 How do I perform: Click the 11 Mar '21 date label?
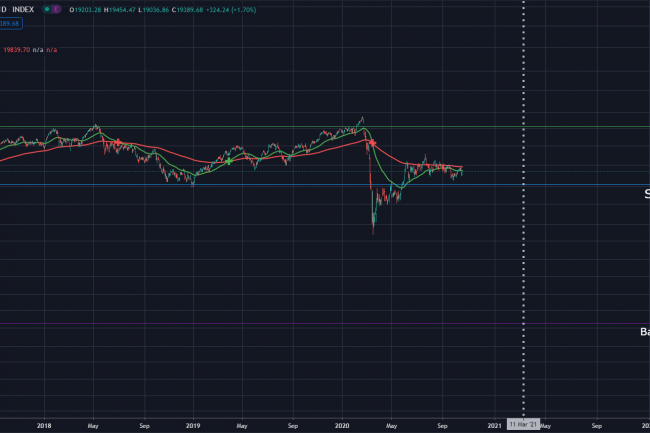pyautogui.click(x=523, y=424)
